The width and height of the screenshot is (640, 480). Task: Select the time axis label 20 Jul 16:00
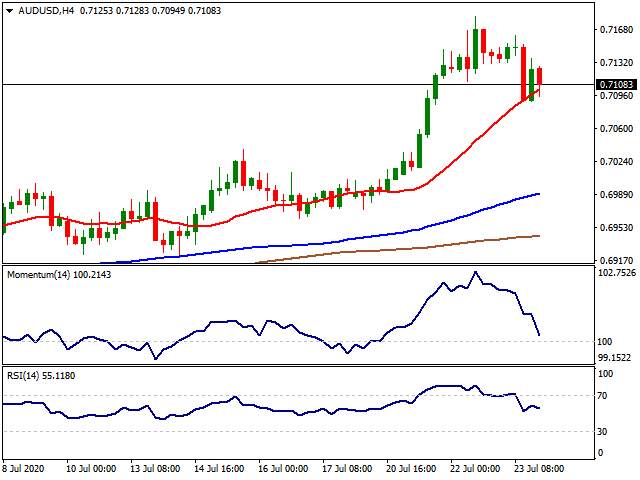(x=411, y=468)
